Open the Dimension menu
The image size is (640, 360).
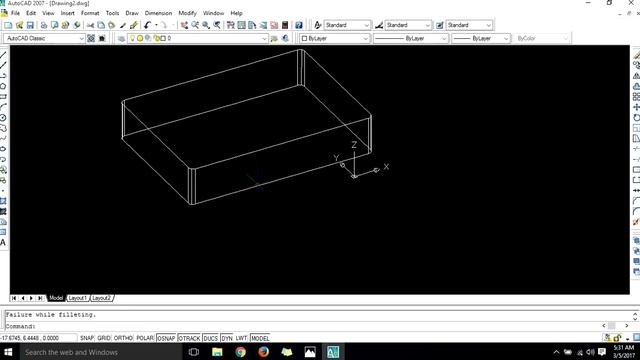pyautogui.click(x=158, y=13)
